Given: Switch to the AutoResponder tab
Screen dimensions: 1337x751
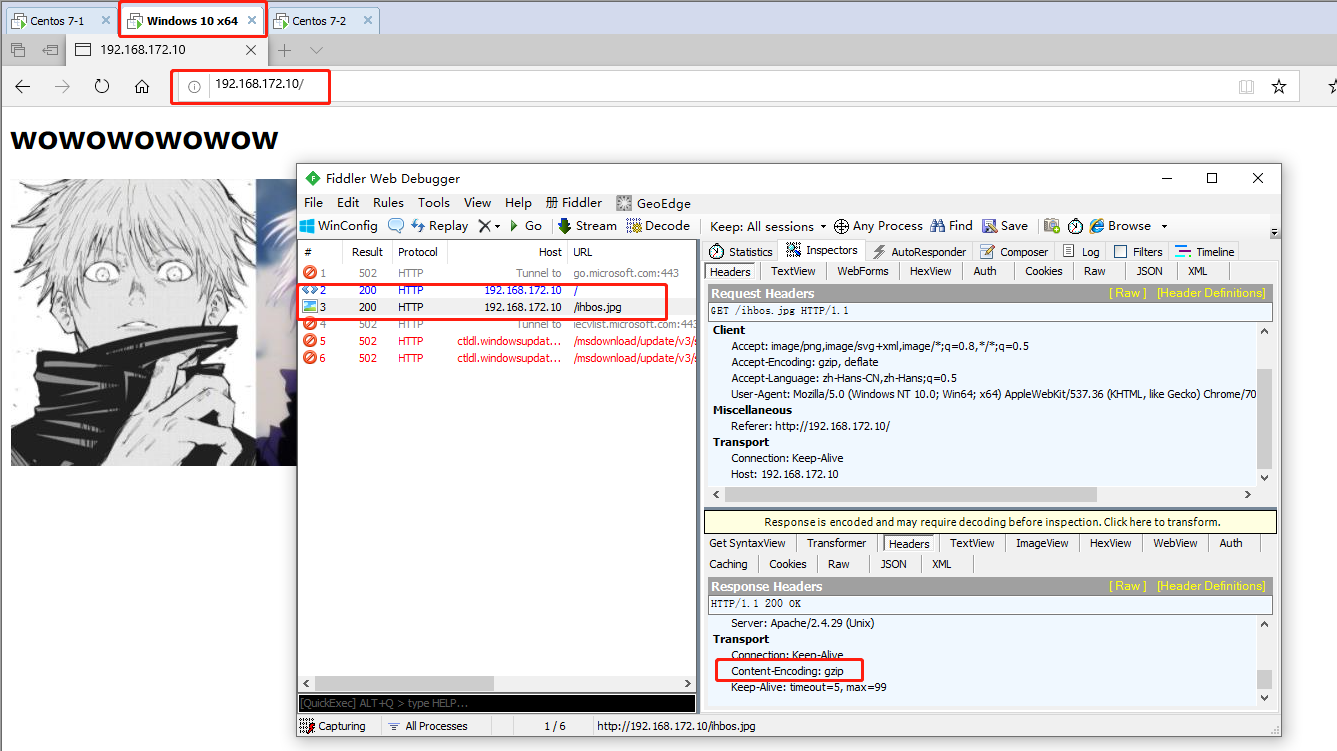Looking at the screenshot, I should click(919, 252).
